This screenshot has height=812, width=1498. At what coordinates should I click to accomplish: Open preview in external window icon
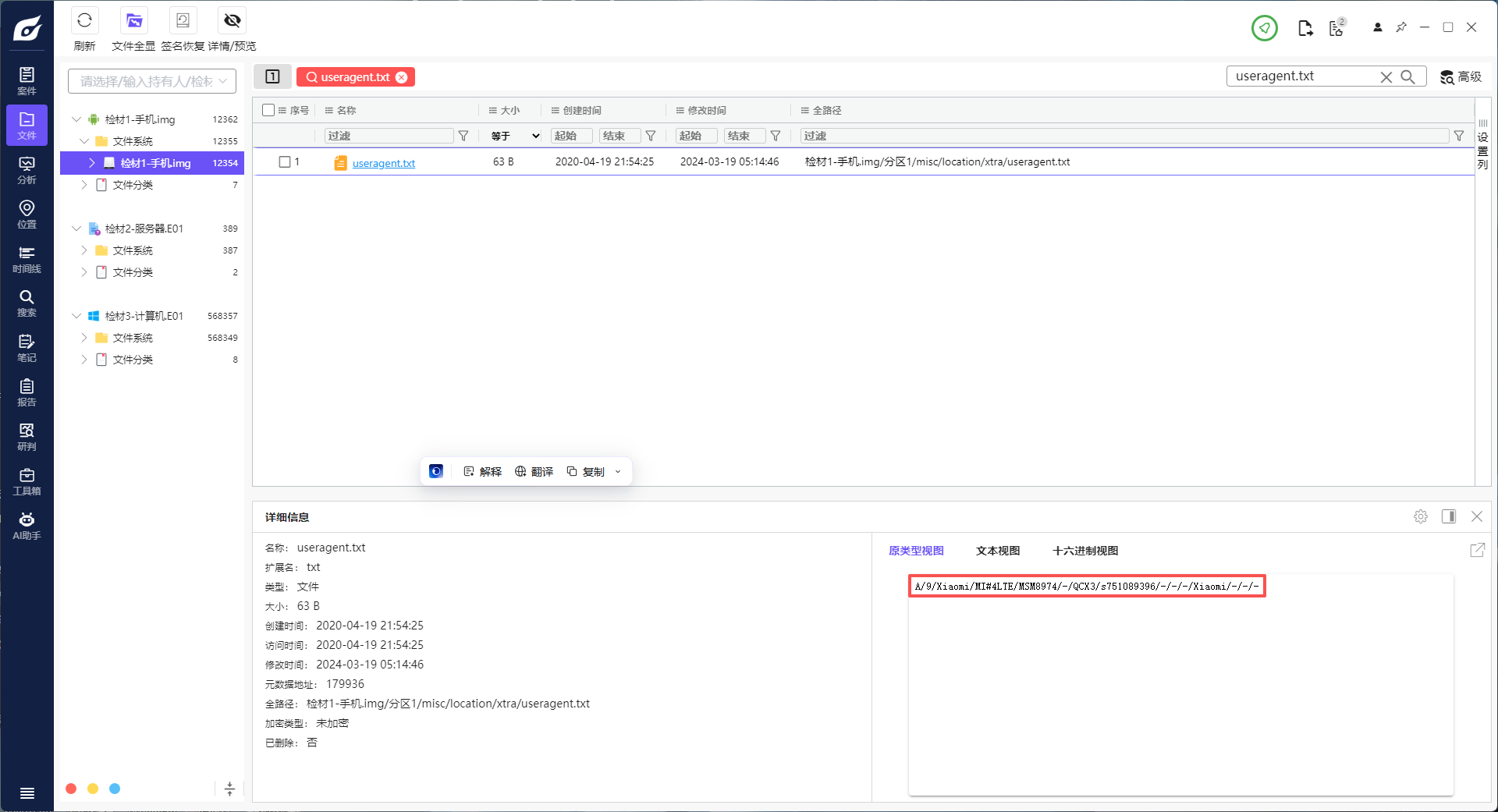click(x=1477, y=550)
